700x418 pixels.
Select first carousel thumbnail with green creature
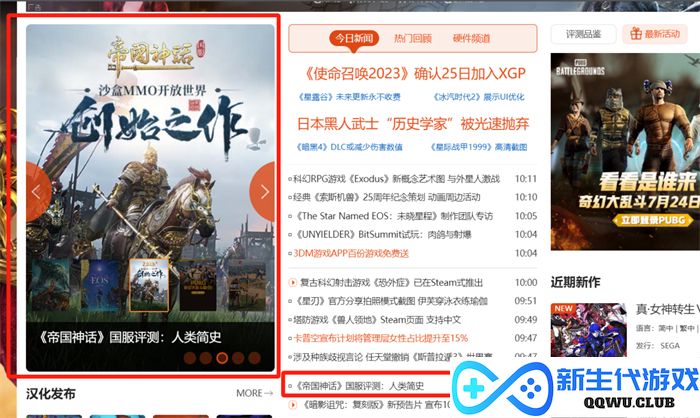click(x=50, y=285)
